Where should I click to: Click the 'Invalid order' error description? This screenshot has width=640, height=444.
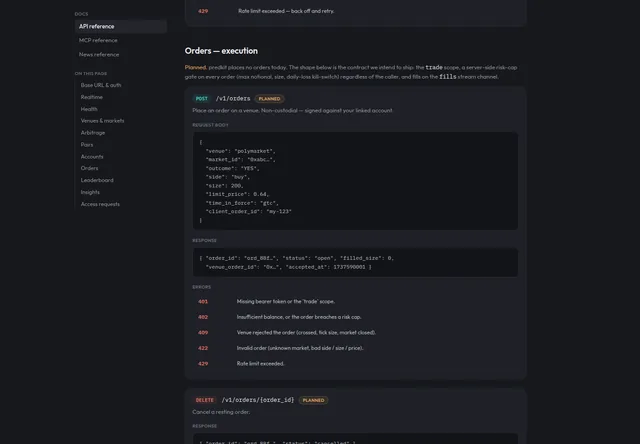pyautogui.click(x=300, y=348)
